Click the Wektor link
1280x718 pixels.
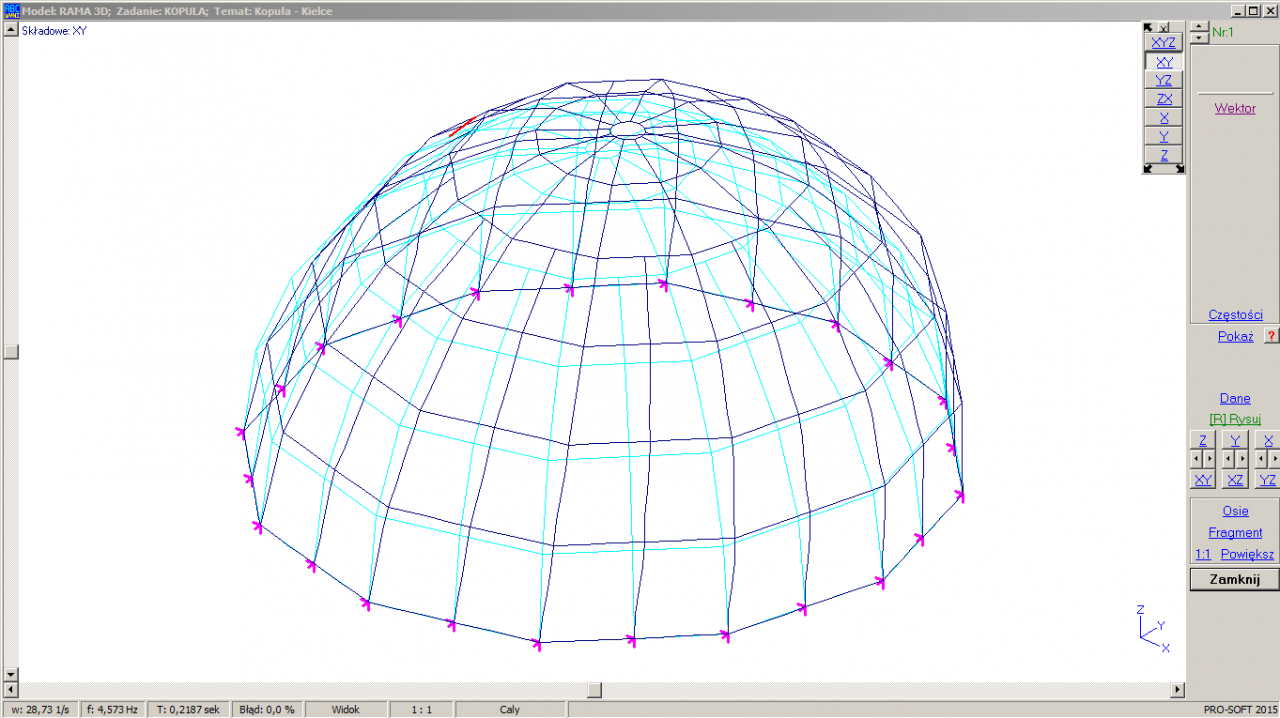click(1235, 108)
